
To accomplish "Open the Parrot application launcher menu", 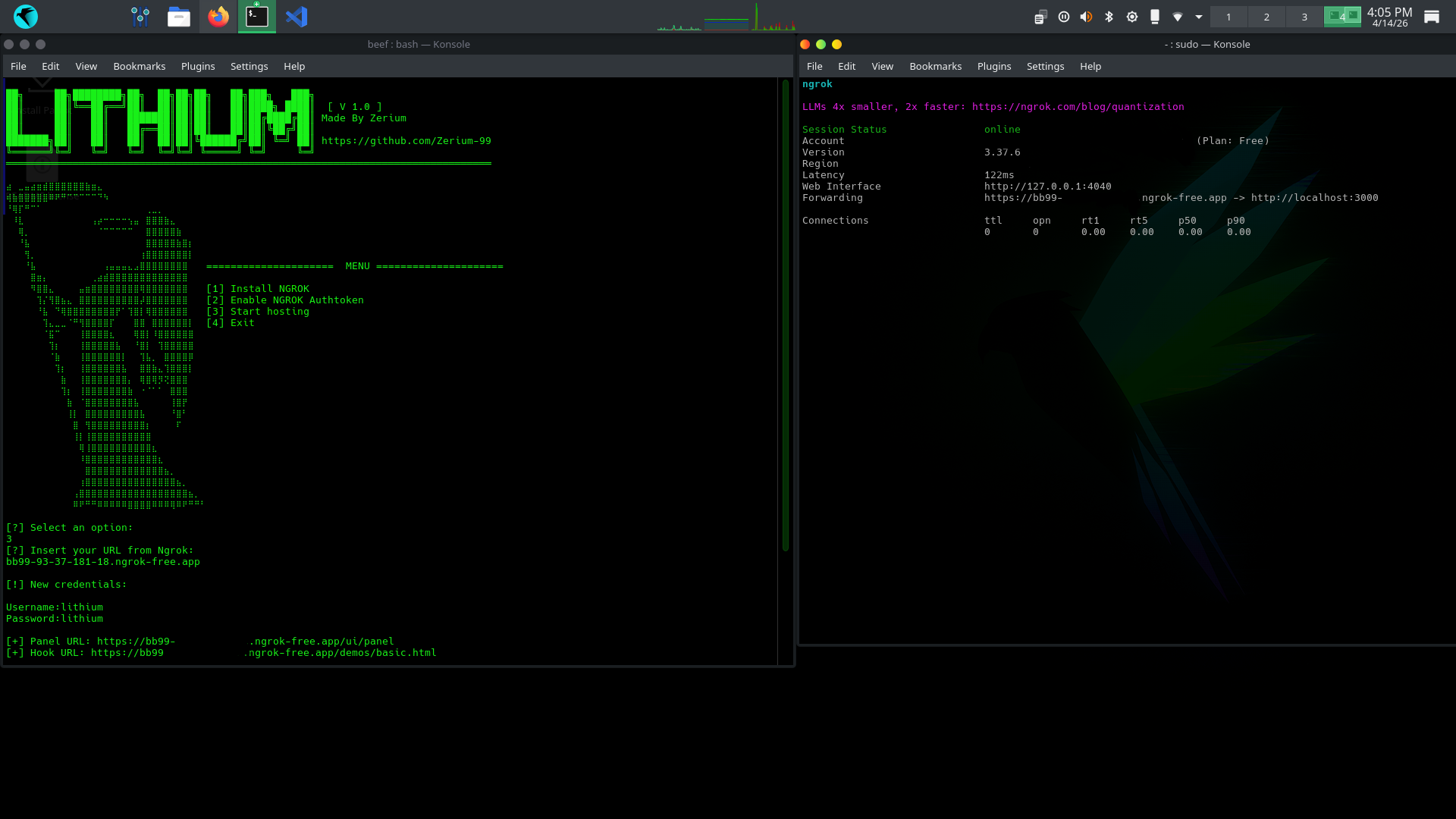I will (26, 17).
